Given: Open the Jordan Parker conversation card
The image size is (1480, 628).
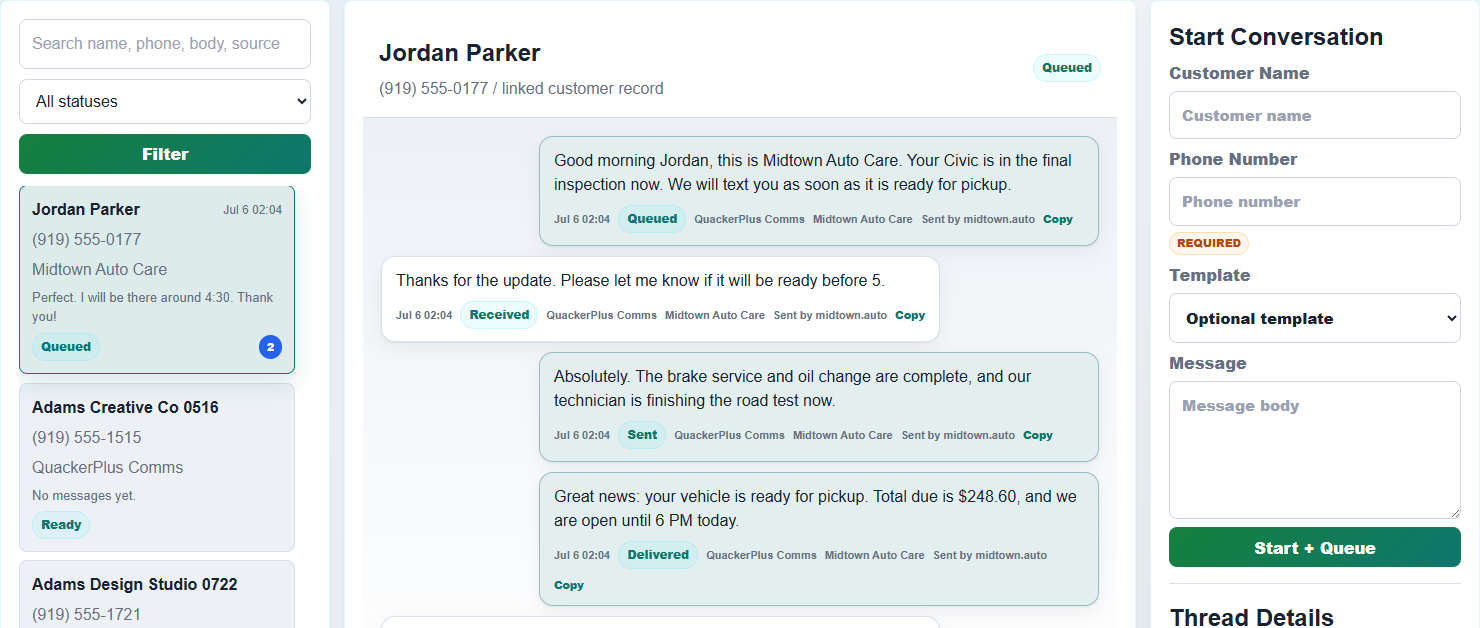Looking at the screenshot, I should coord(157,280).
